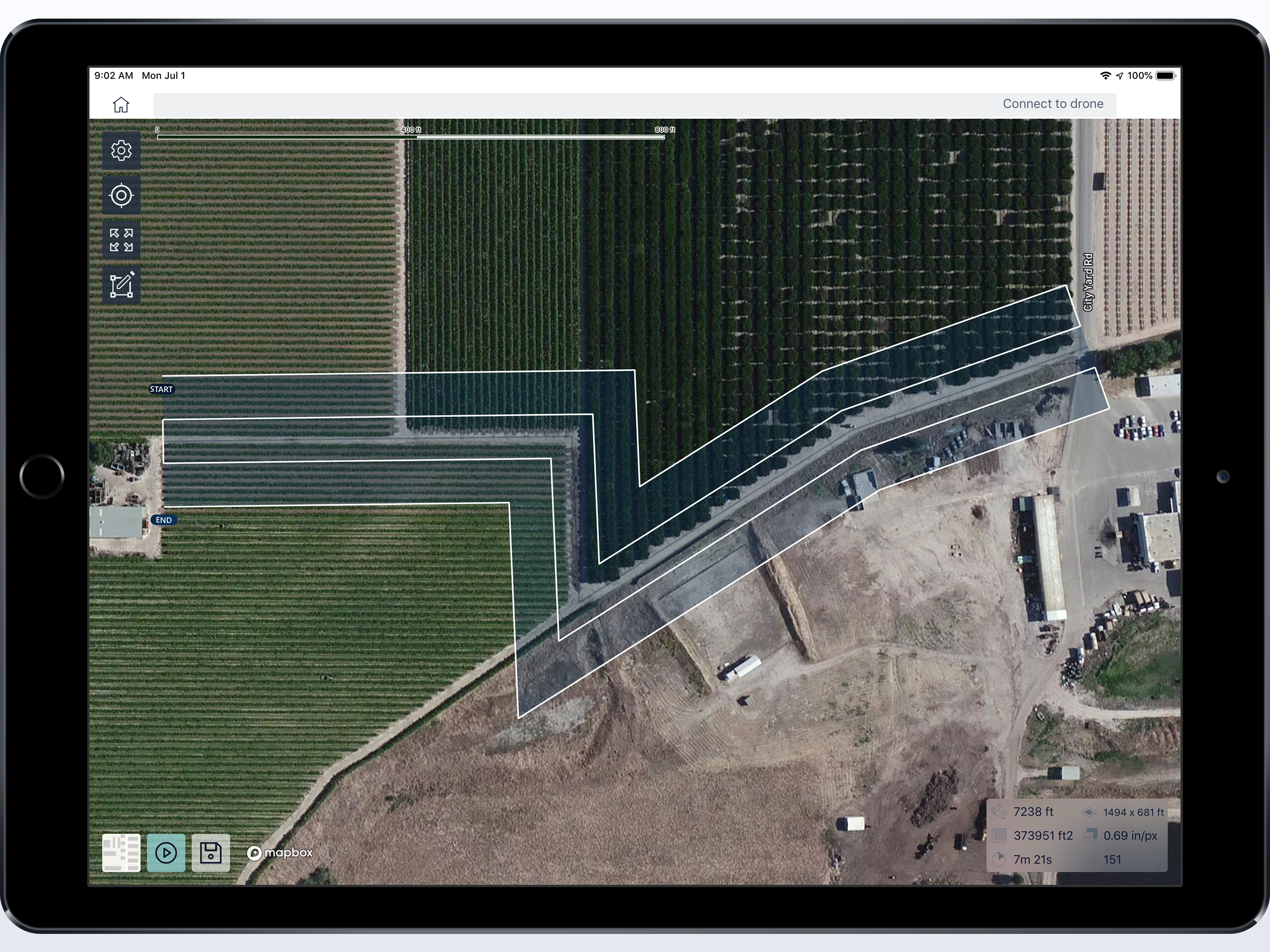This screenshot has height=952, width=1270.
Task: Tap the survey area 373951 ft2 value
Action: (x=1043, y=836)
